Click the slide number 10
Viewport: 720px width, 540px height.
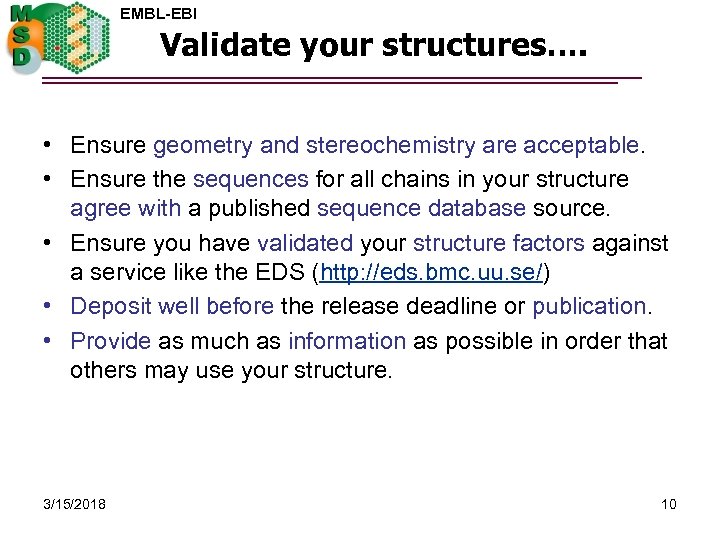pos(668,504)
